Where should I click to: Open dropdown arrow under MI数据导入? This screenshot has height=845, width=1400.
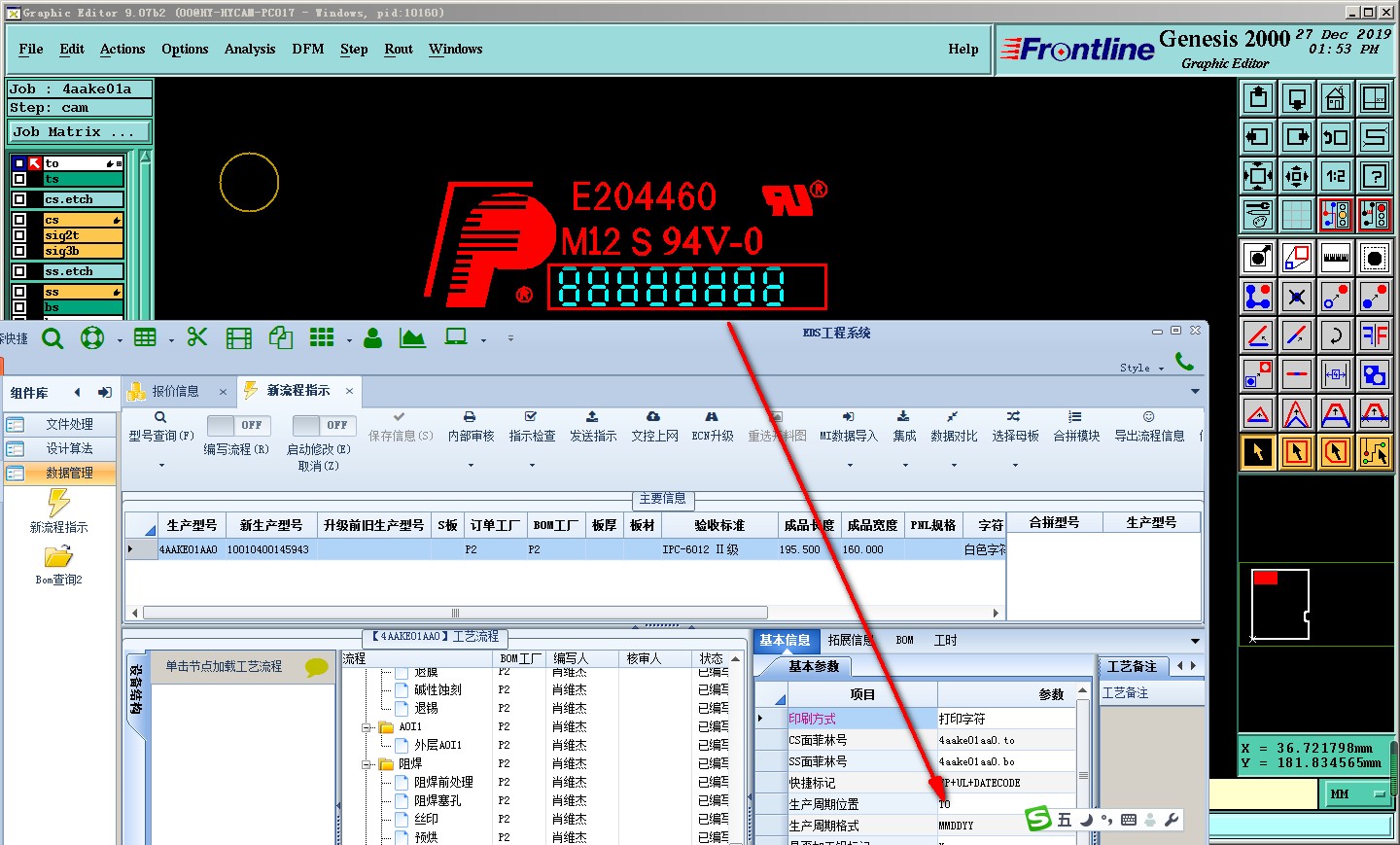point(850,465)
